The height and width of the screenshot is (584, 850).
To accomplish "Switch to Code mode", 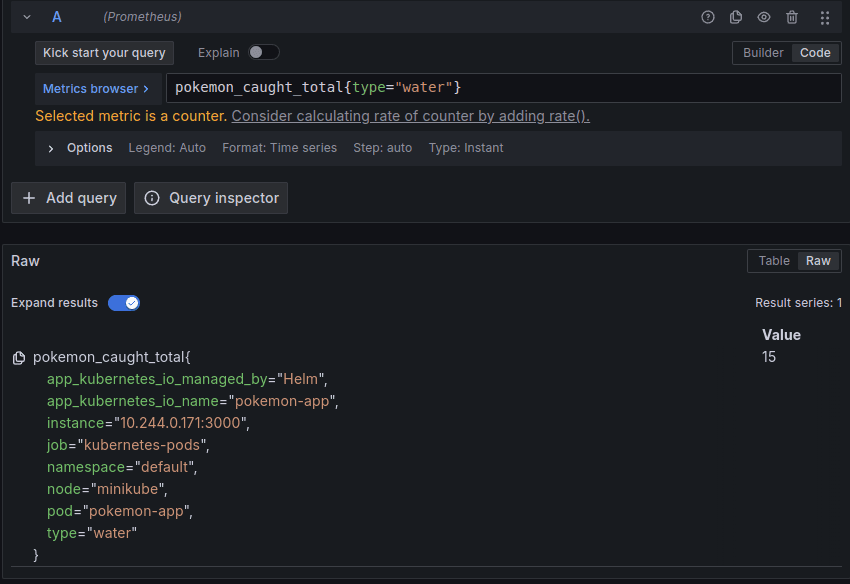I will (815, 53).
